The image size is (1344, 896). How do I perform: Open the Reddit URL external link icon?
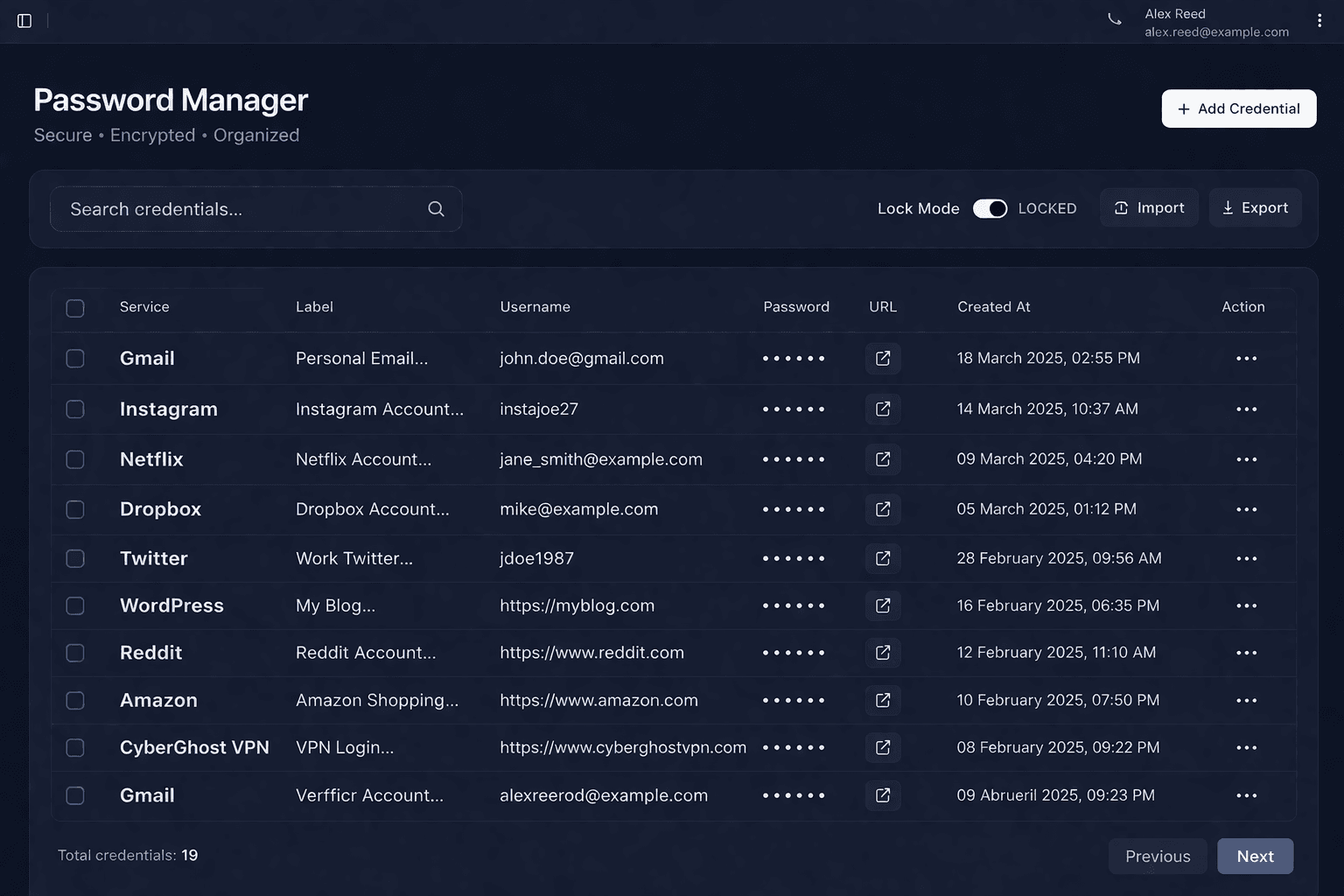pyautogui.click(x=883, y=653)
